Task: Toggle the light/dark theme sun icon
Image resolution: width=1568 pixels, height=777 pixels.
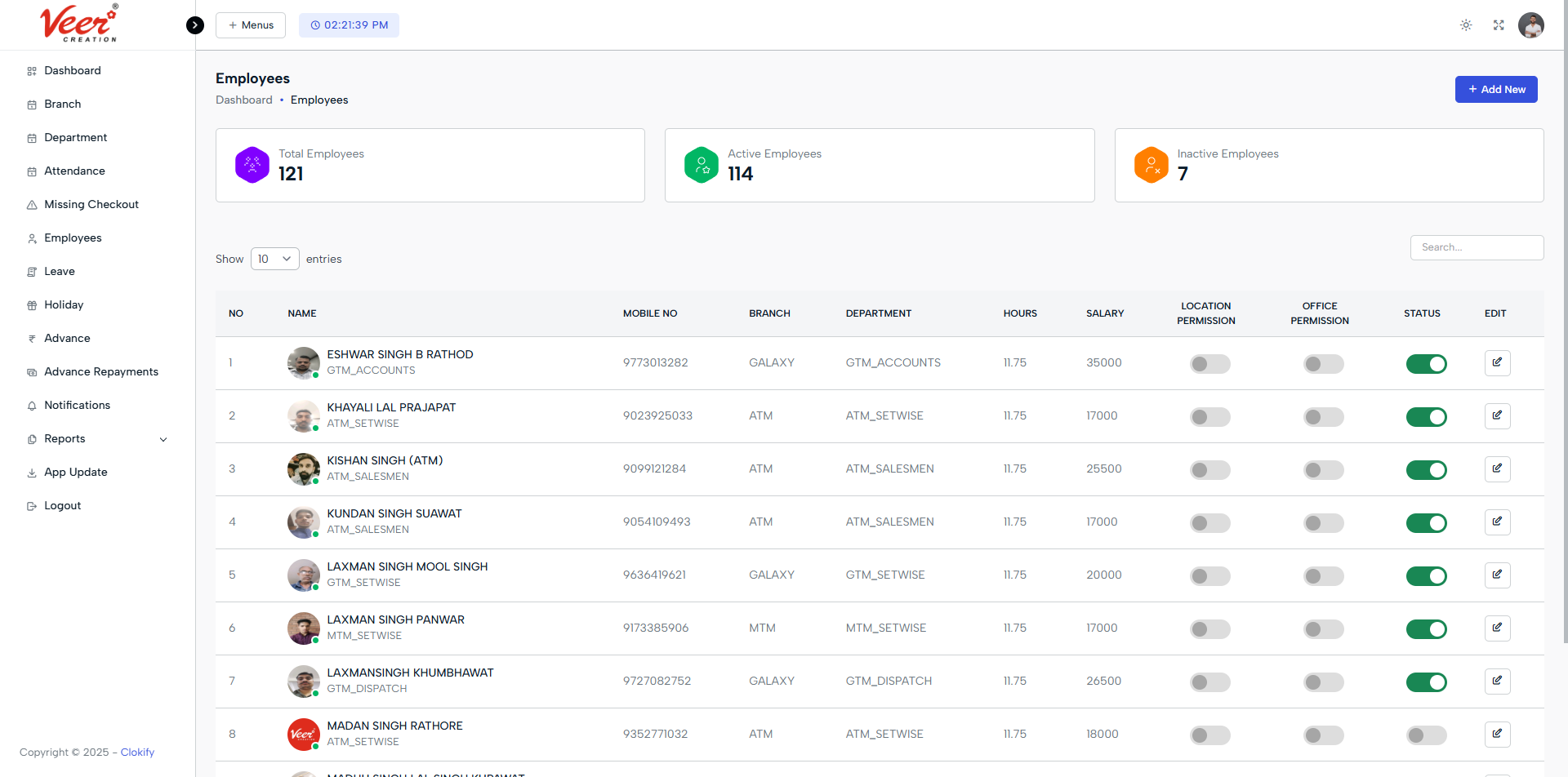Action: [x=1466, y=25]
